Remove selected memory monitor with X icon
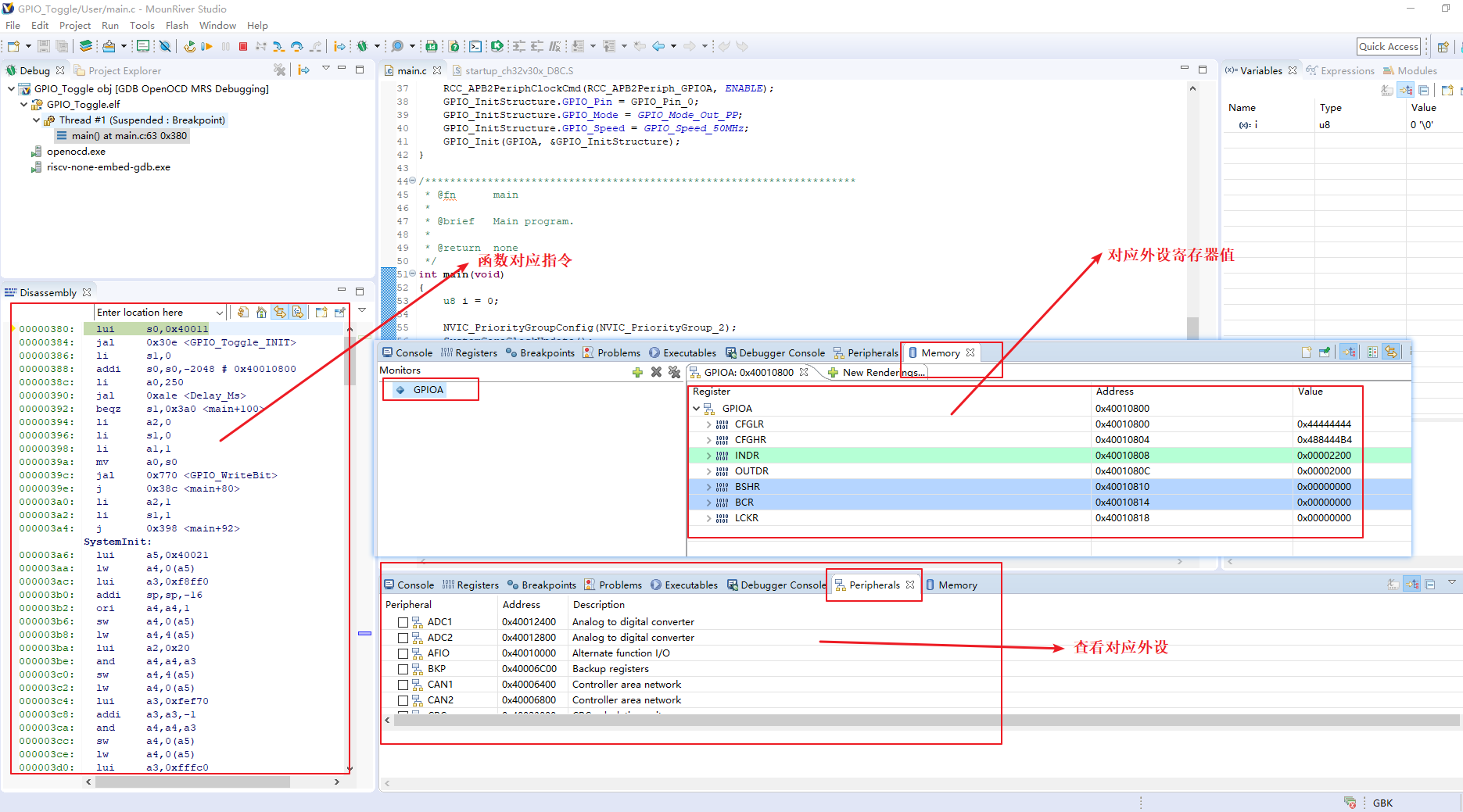 [x=656, y=372]
